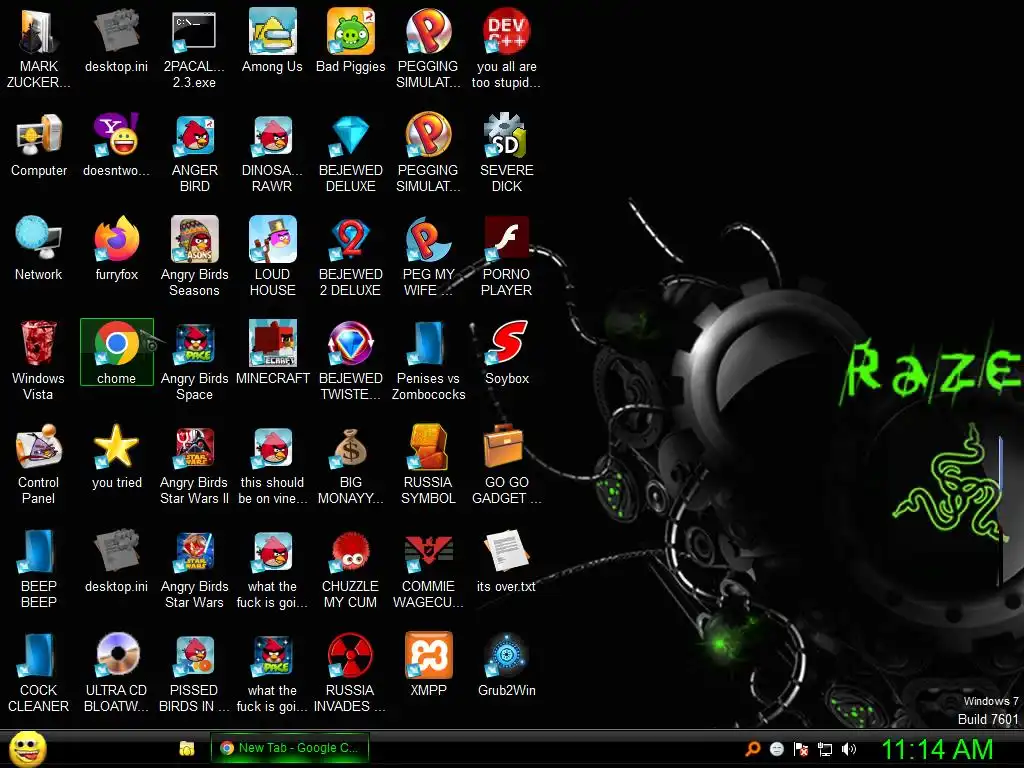This screenshot has width=1024, height=768.
Task: Open Angry Birds Seasons
Action: pyautogui.click(x=194, y=257)
